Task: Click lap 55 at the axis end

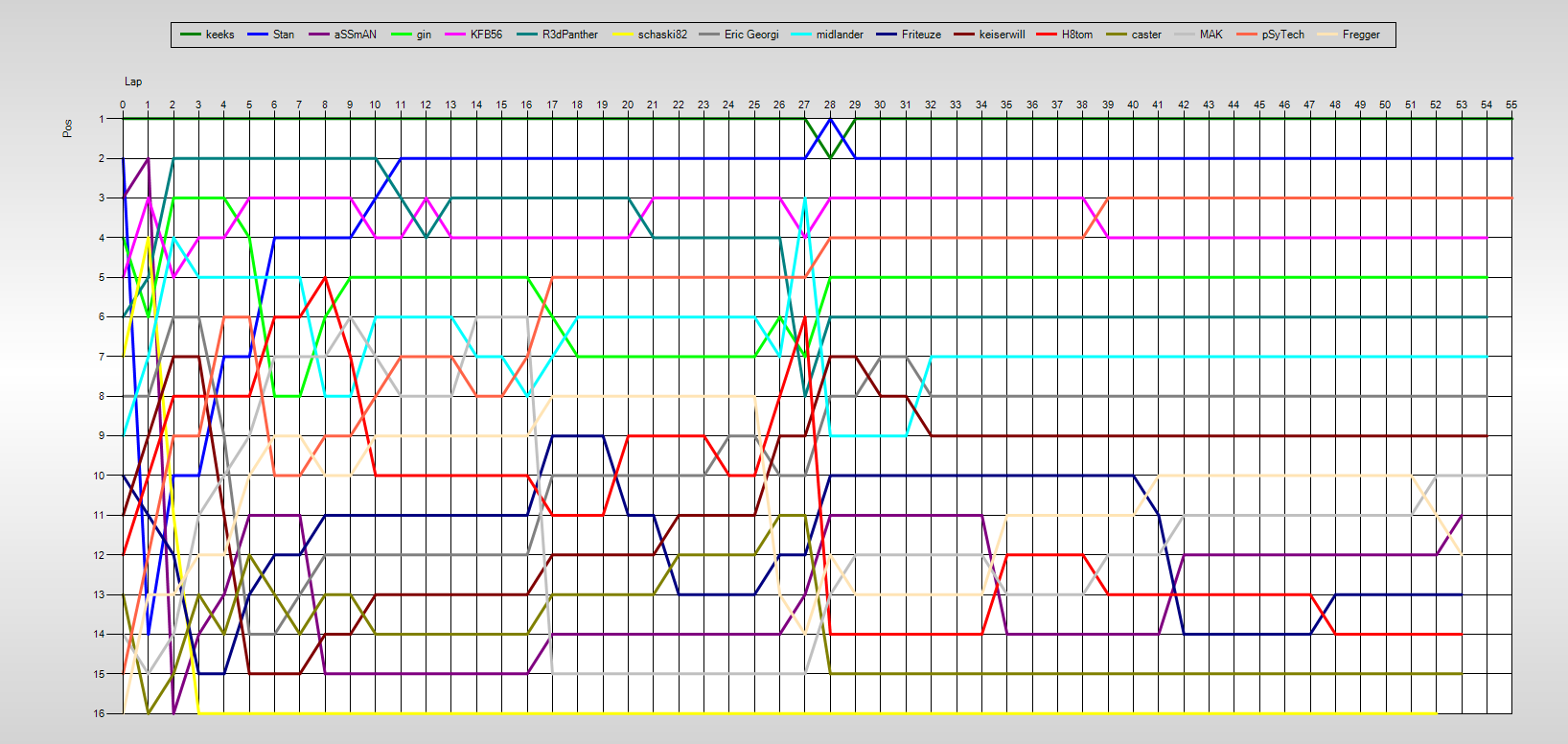Action: click(1511, 105)
